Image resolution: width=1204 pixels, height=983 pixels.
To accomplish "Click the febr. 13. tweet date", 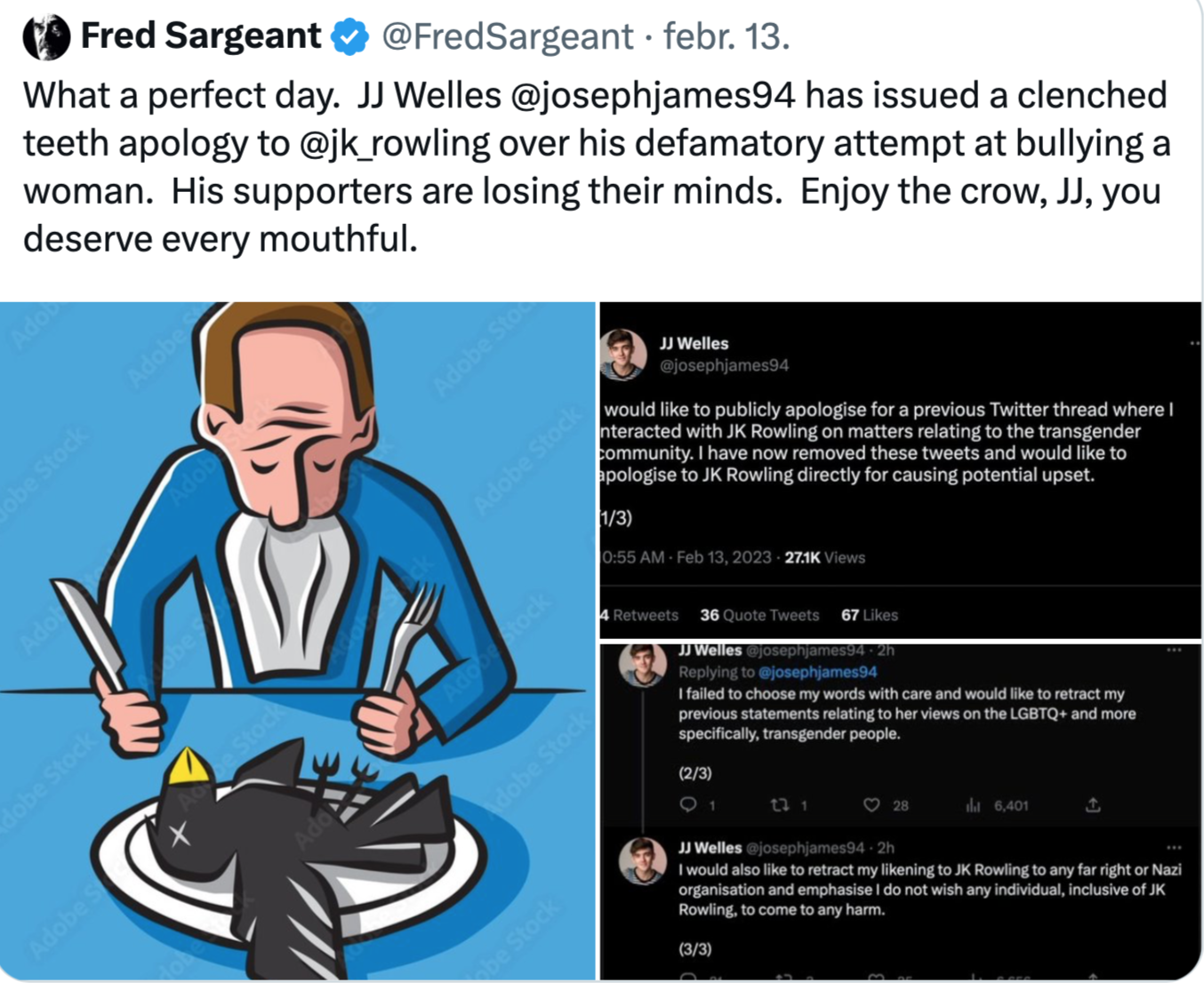I will [726, 37].
